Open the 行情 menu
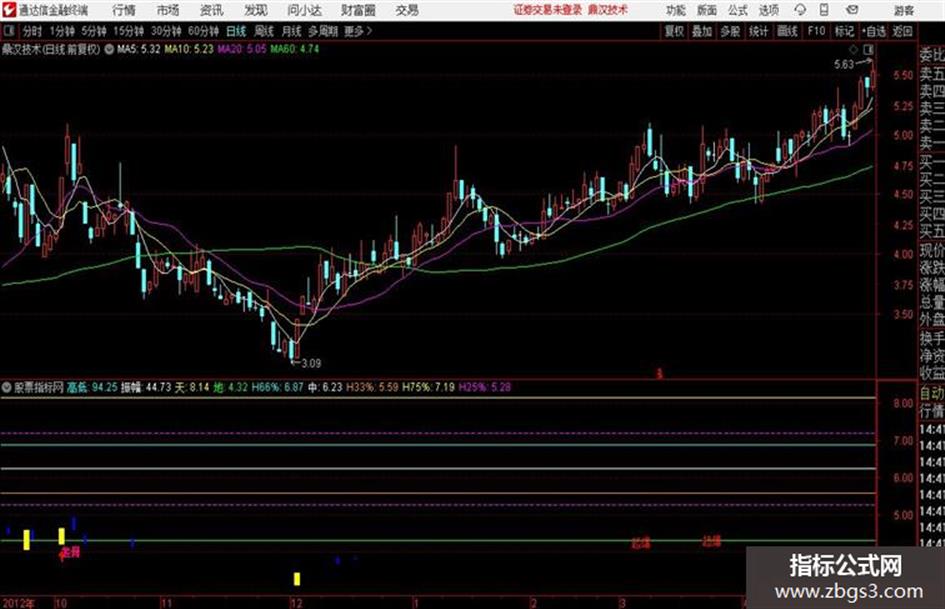The image size is (945, 609). [x=124, y=10]
